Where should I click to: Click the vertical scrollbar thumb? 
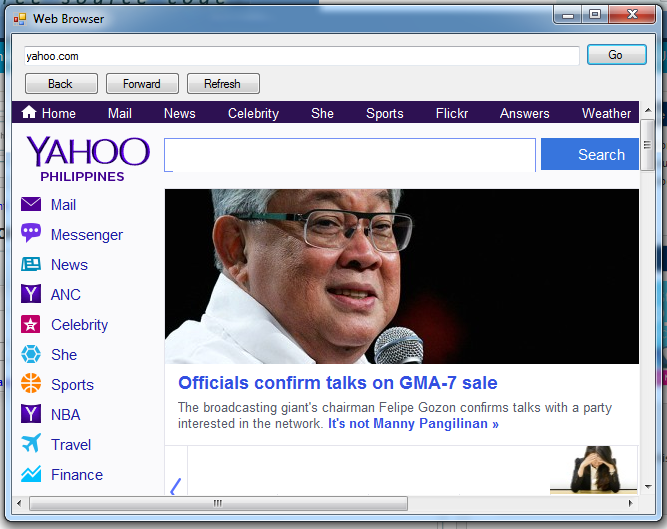point(648,145)
